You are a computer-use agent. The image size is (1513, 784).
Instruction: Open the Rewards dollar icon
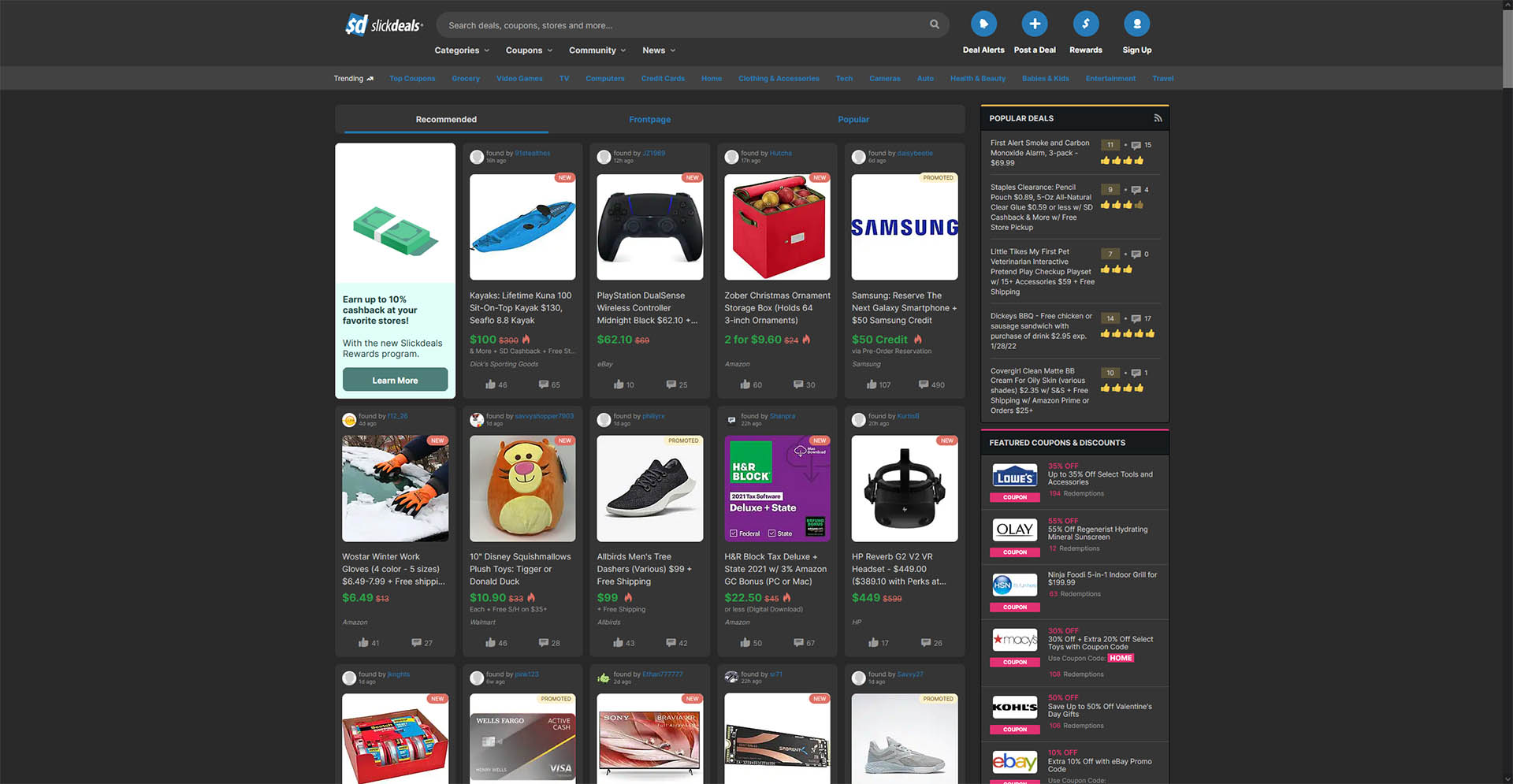[1086, 24]
